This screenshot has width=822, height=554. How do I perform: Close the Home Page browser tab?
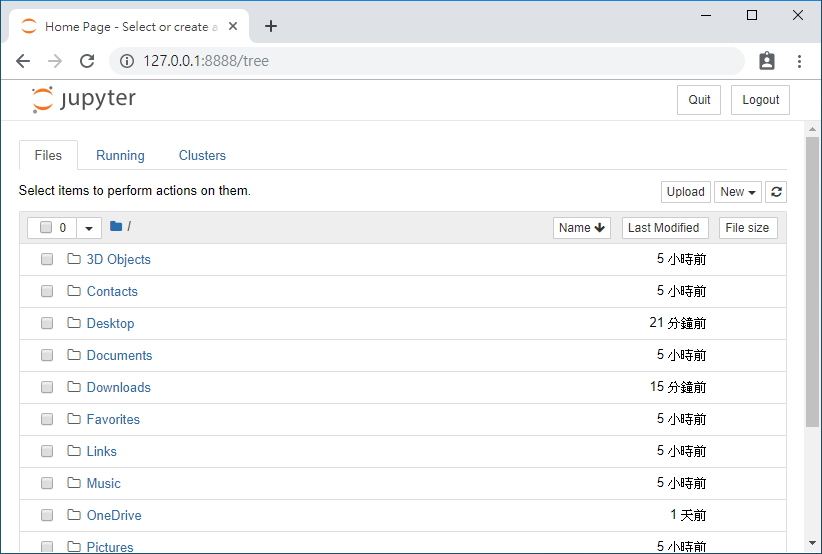(x=233, y=26)
